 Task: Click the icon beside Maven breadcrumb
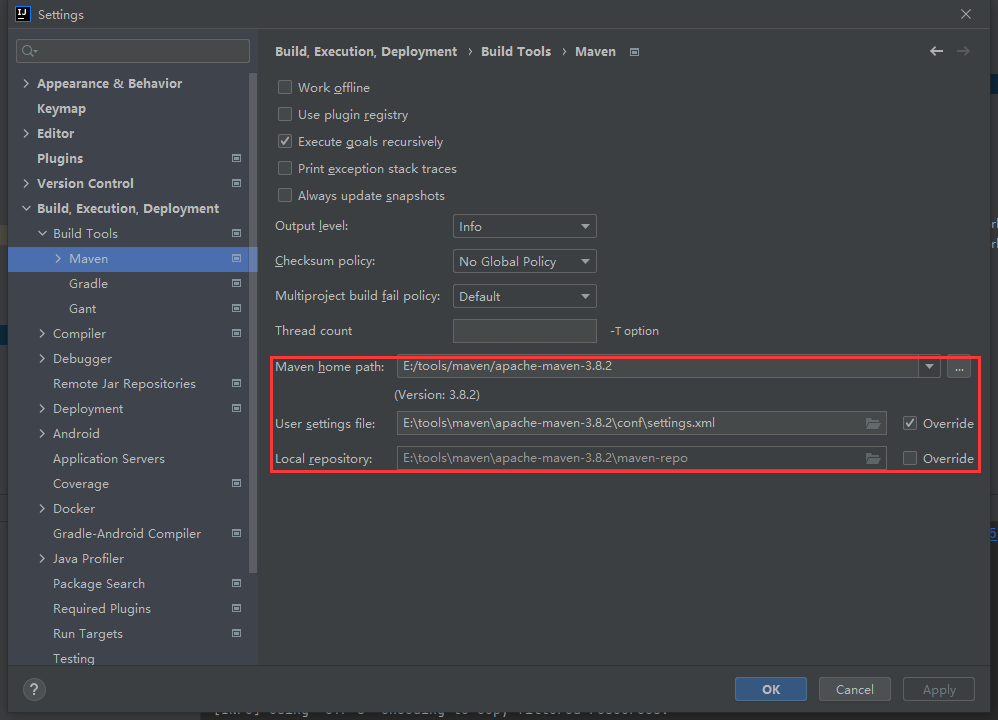[x=634, y=51]
